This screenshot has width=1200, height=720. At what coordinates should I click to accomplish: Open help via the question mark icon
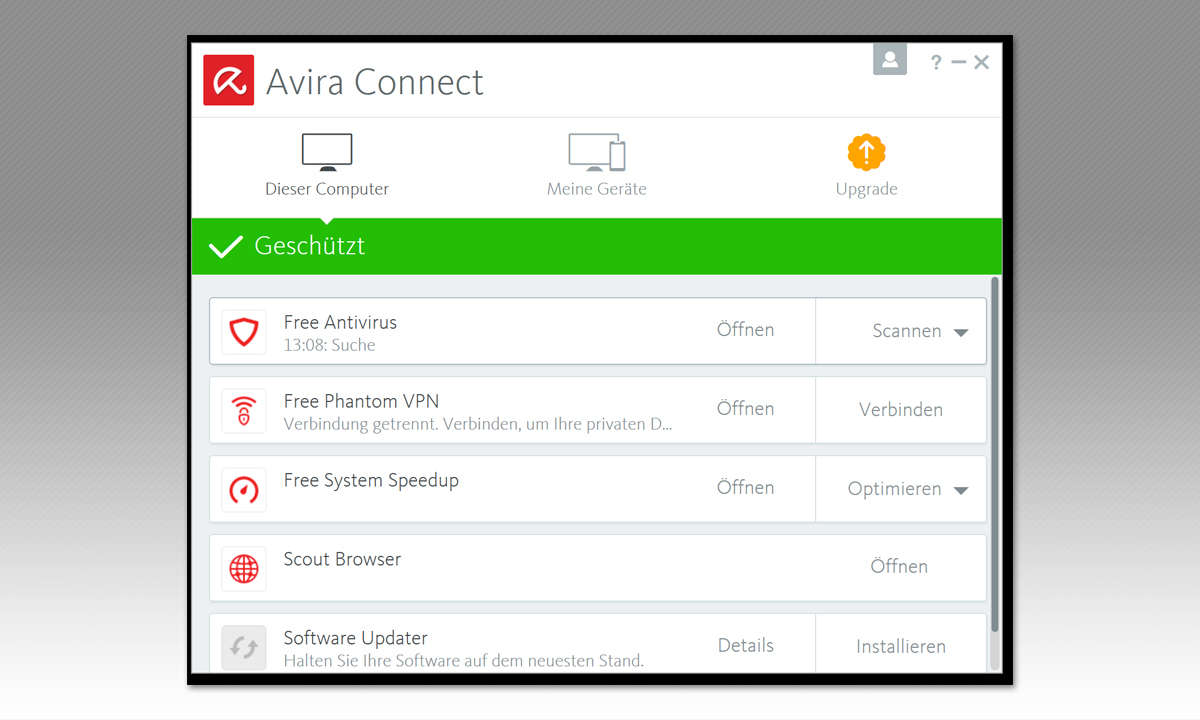coord(936,62)
